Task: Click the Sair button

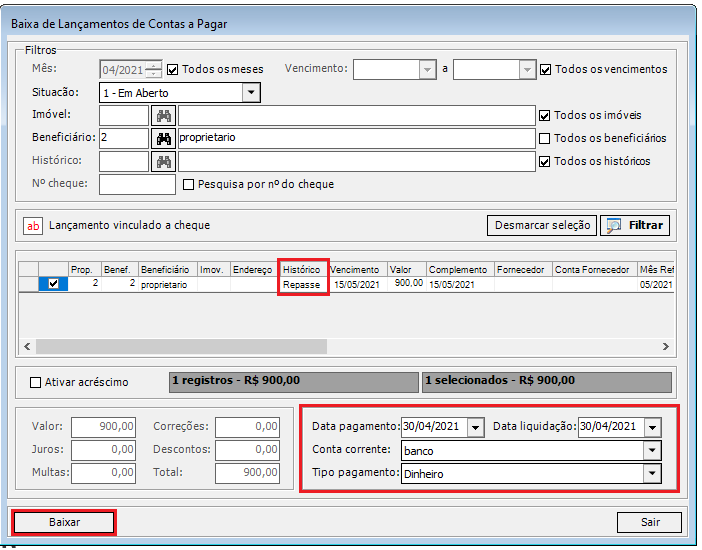Action: point(649,522)
